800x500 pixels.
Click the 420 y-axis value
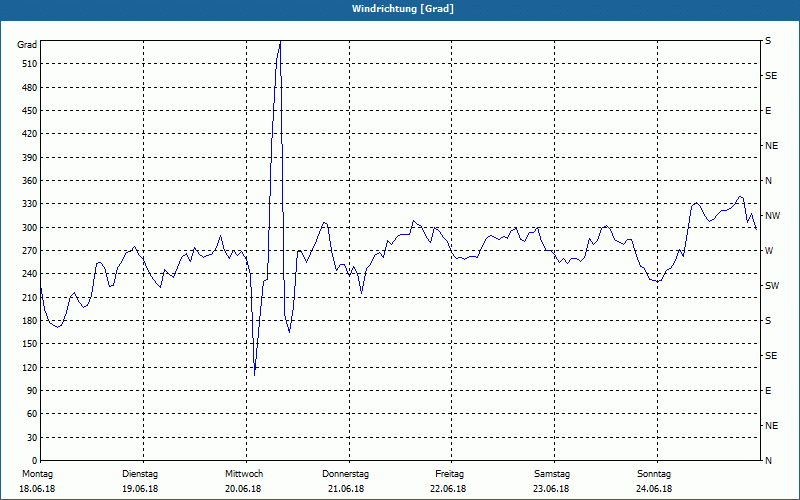[x=30, y=134]
